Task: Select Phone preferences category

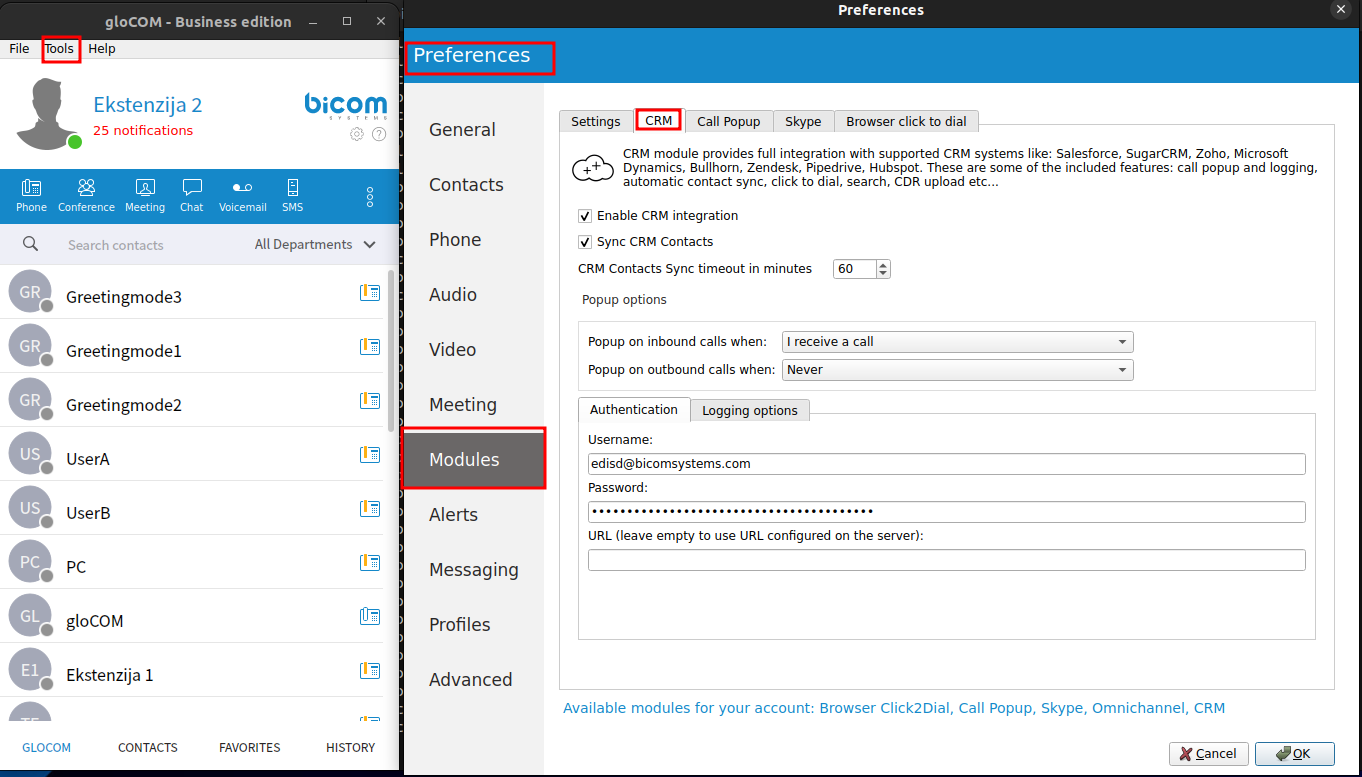Action: click(473, 240)
